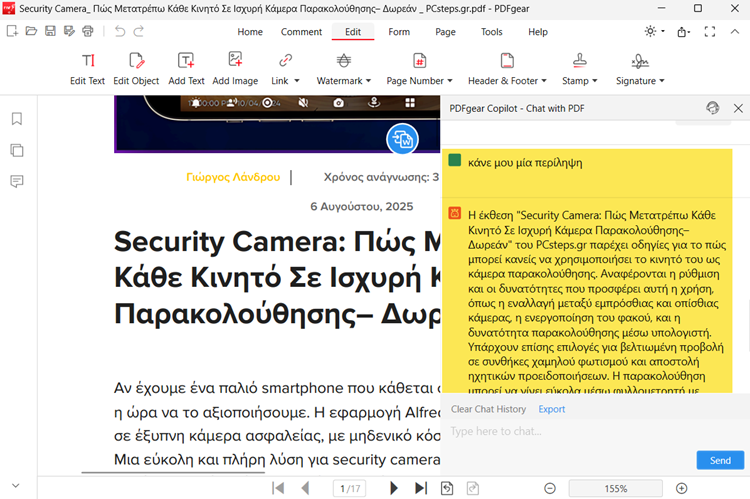Expand the left sidebar bottom chevron
The height and width of the screenshot is (499, 750).
(16, 486)
